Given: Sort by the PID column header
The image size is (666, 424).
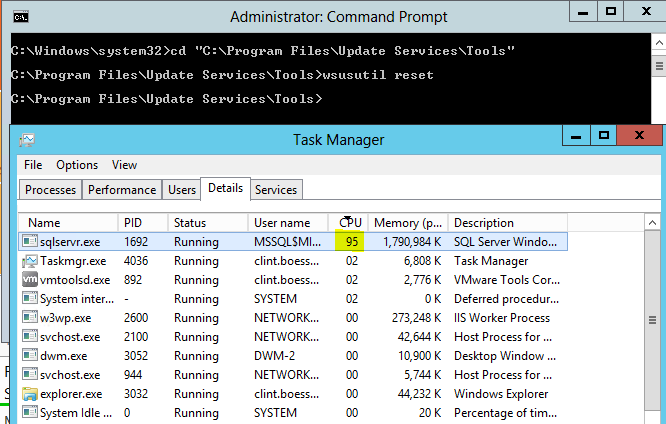Looking at the screenshot, I should 133,223.
